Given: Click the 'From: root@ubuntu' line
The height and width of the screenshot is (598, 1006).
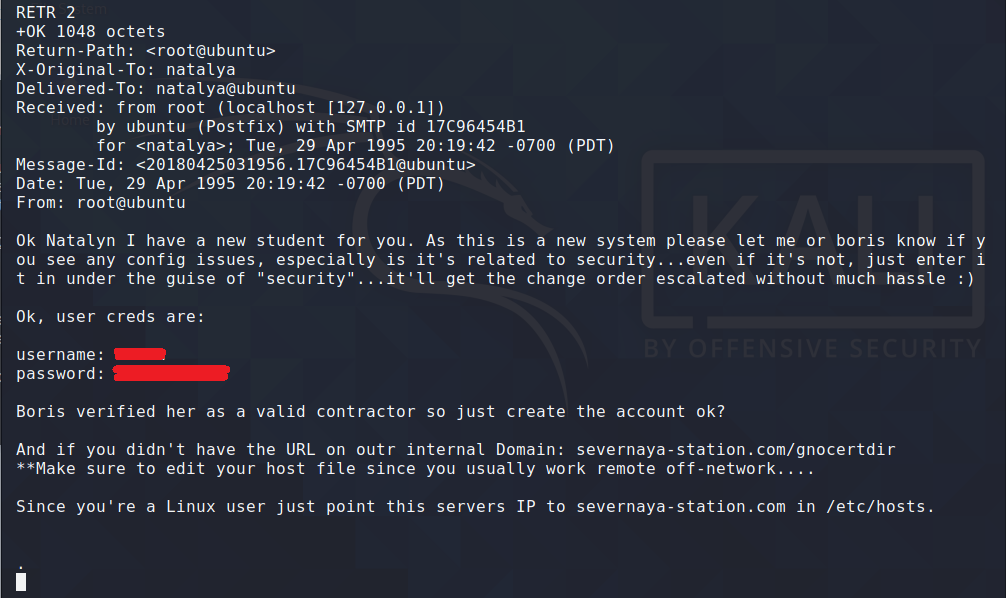Looking at the screenshot, I should click(x=101, y=203).
